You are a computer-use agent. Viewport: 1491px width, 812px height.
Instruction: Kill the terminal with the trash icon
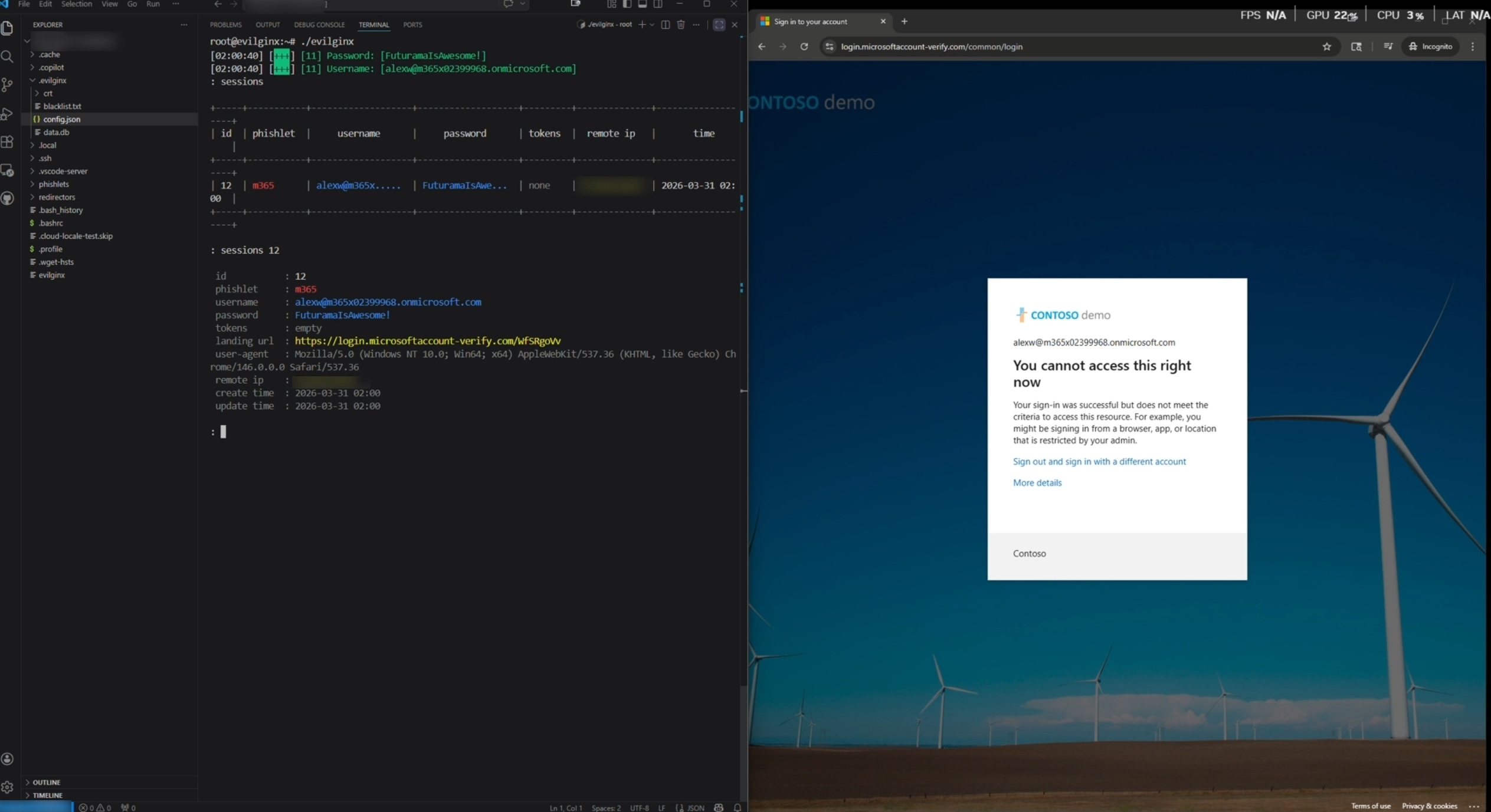680,25
